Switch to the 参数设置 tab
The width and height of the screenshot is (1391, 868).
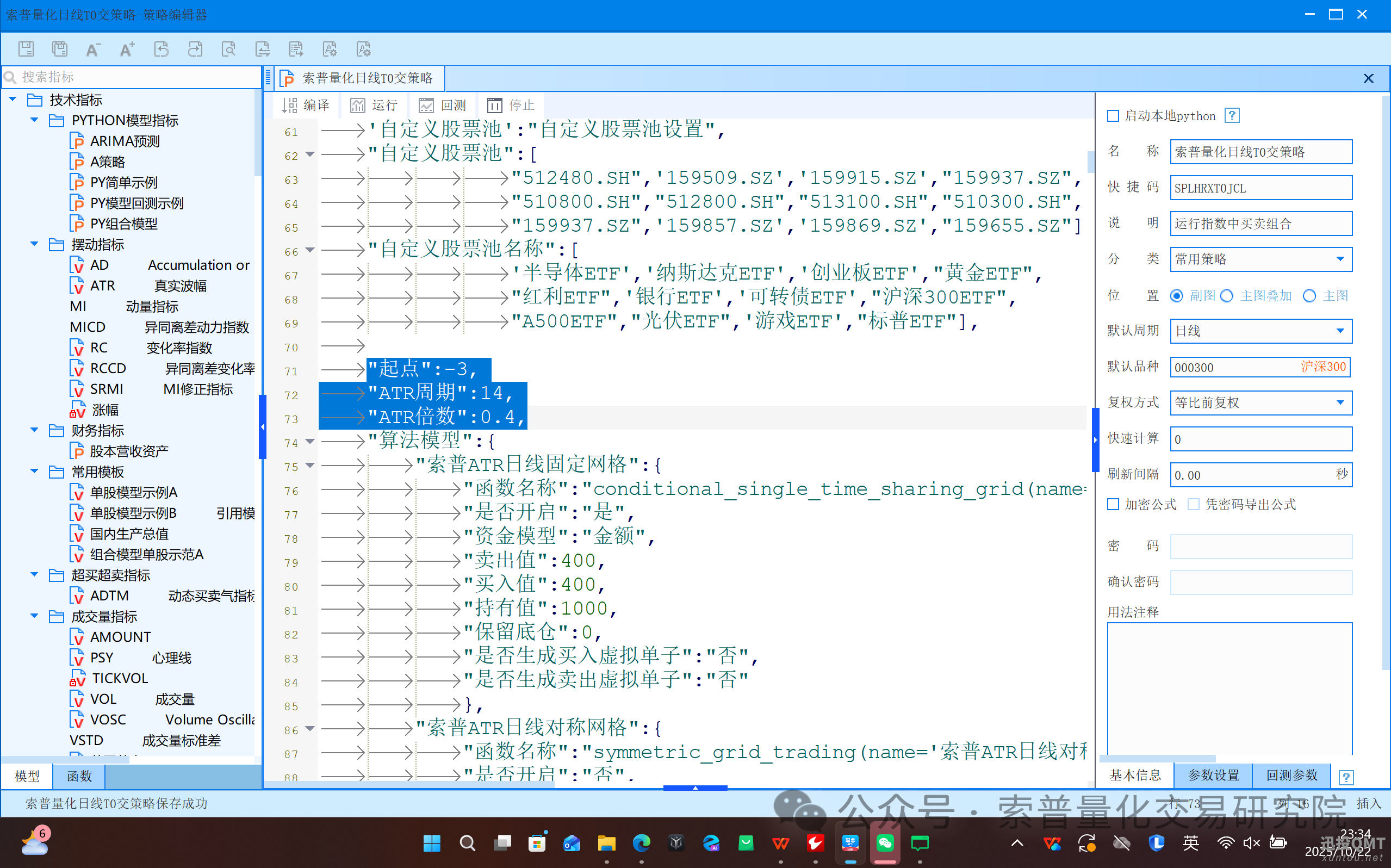click(x=1213, y=775)
